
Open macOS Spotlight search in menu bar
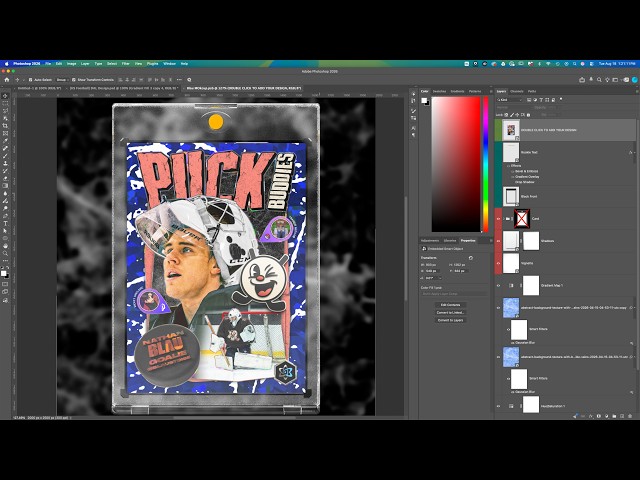tap(575, 64)
